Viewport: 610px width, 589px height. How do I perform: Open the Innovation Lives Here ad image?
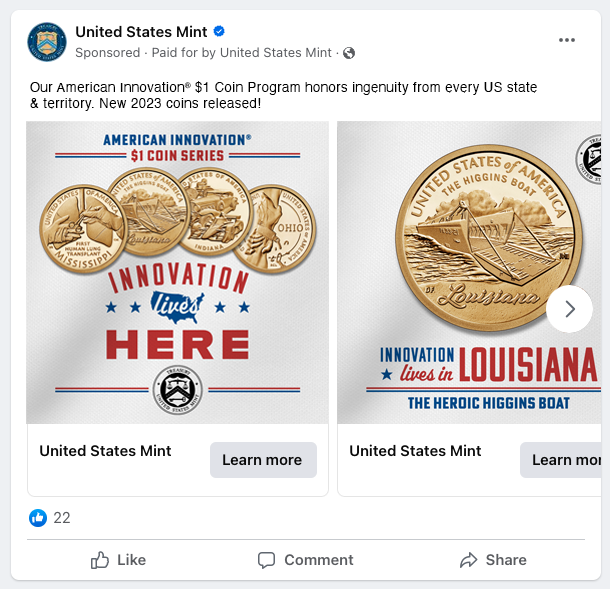click(177, 272)
